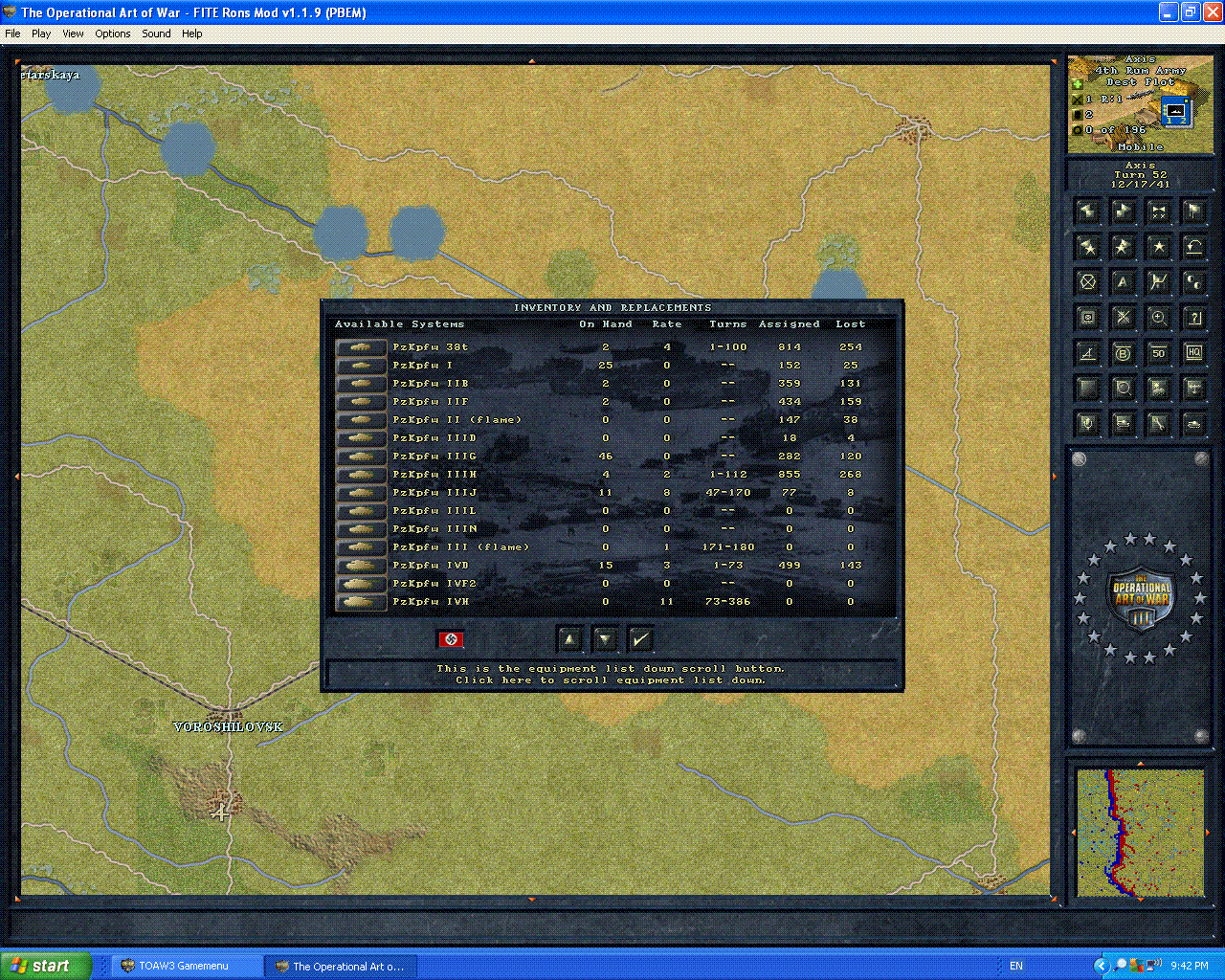Click the EN language indicator

pyautogui.click(x=1016, y=966)
